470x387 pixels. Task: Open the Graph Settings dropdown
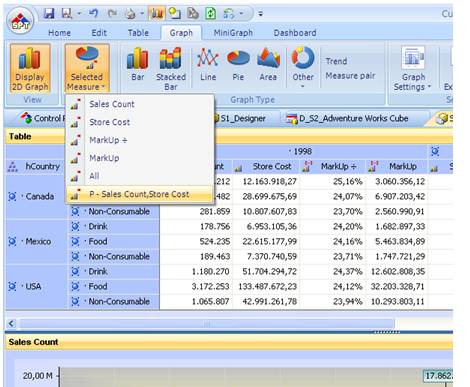pos(413,68)
